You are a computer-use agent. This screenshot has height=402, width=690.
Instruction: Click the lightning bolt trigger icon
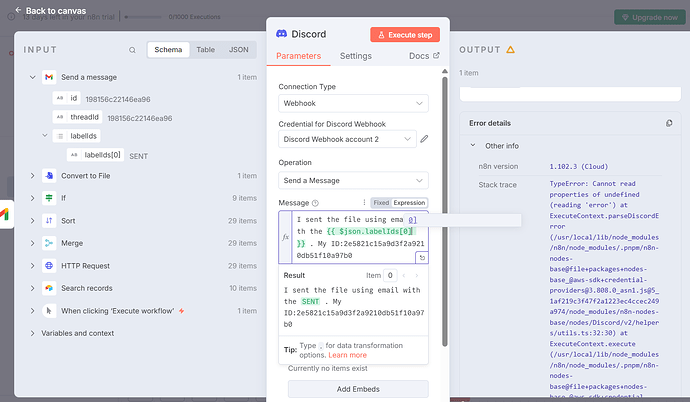(x=181, y=311)
